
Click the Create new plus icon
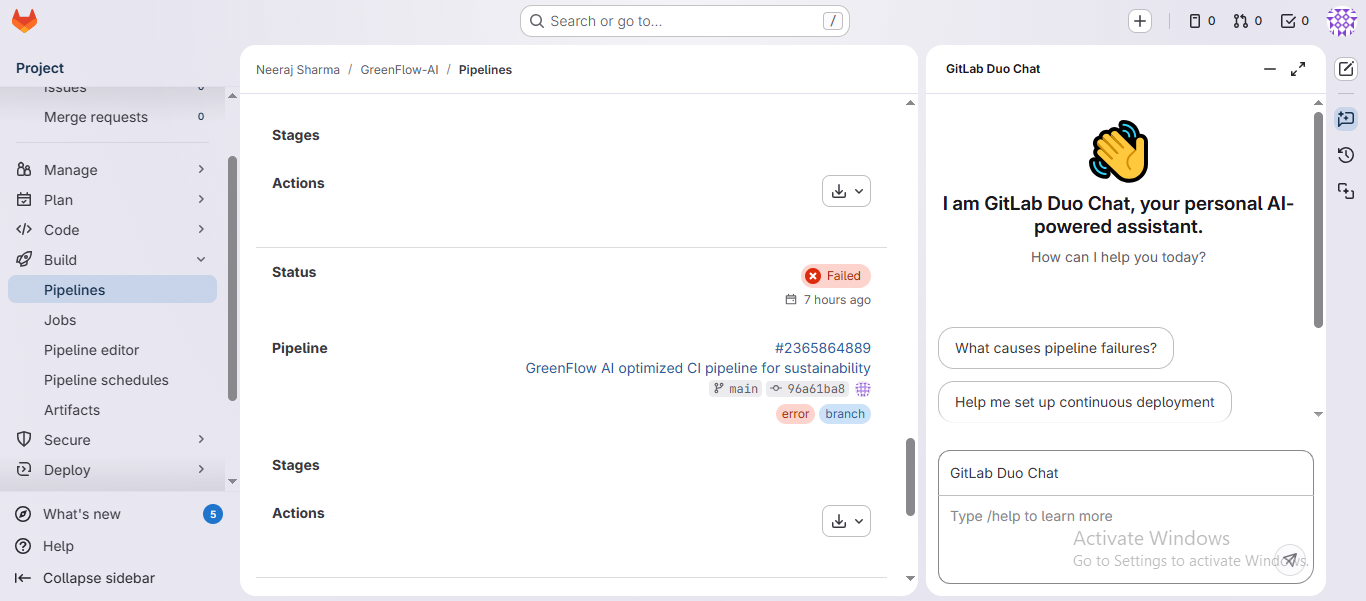point(1140,21)
